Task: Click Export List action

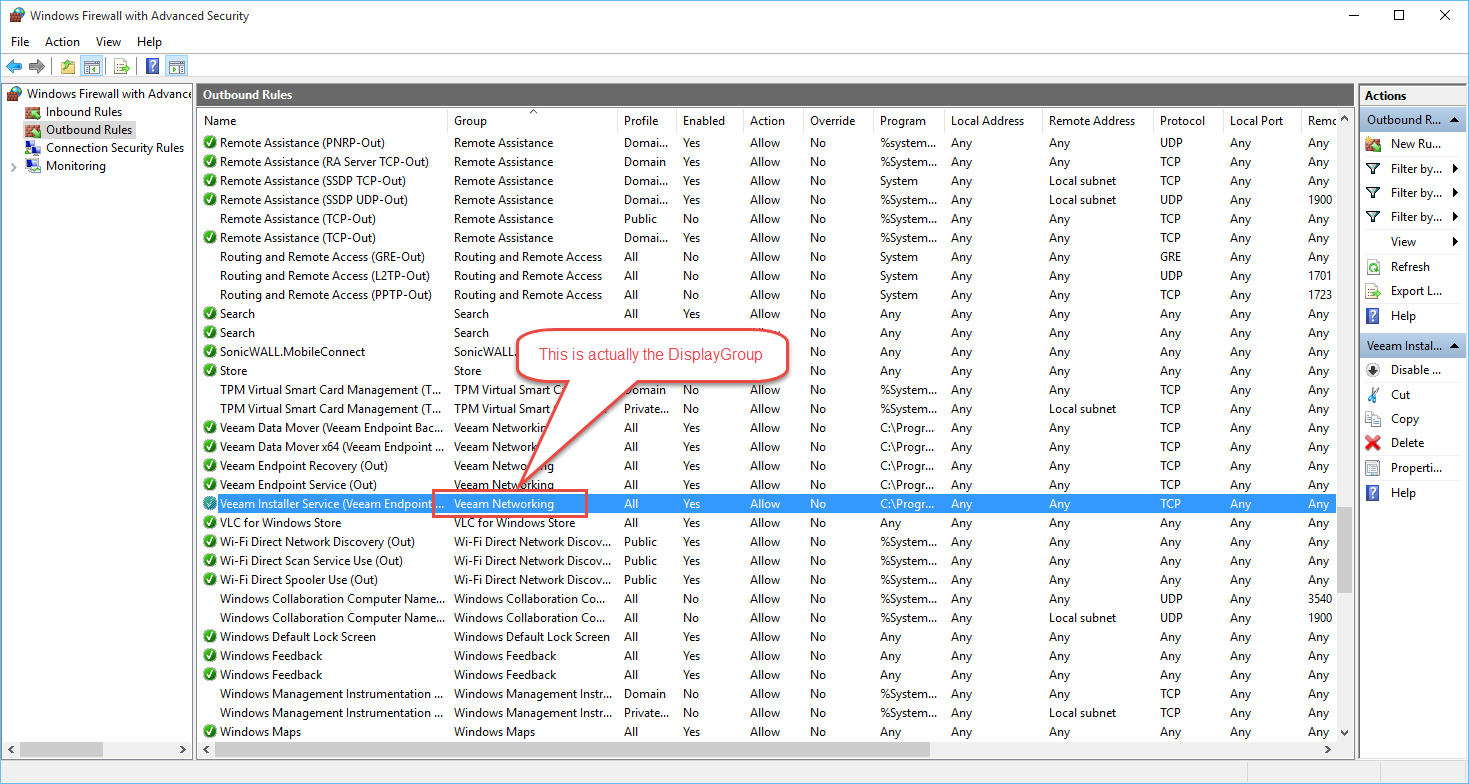Action: tap(1416, 291)
